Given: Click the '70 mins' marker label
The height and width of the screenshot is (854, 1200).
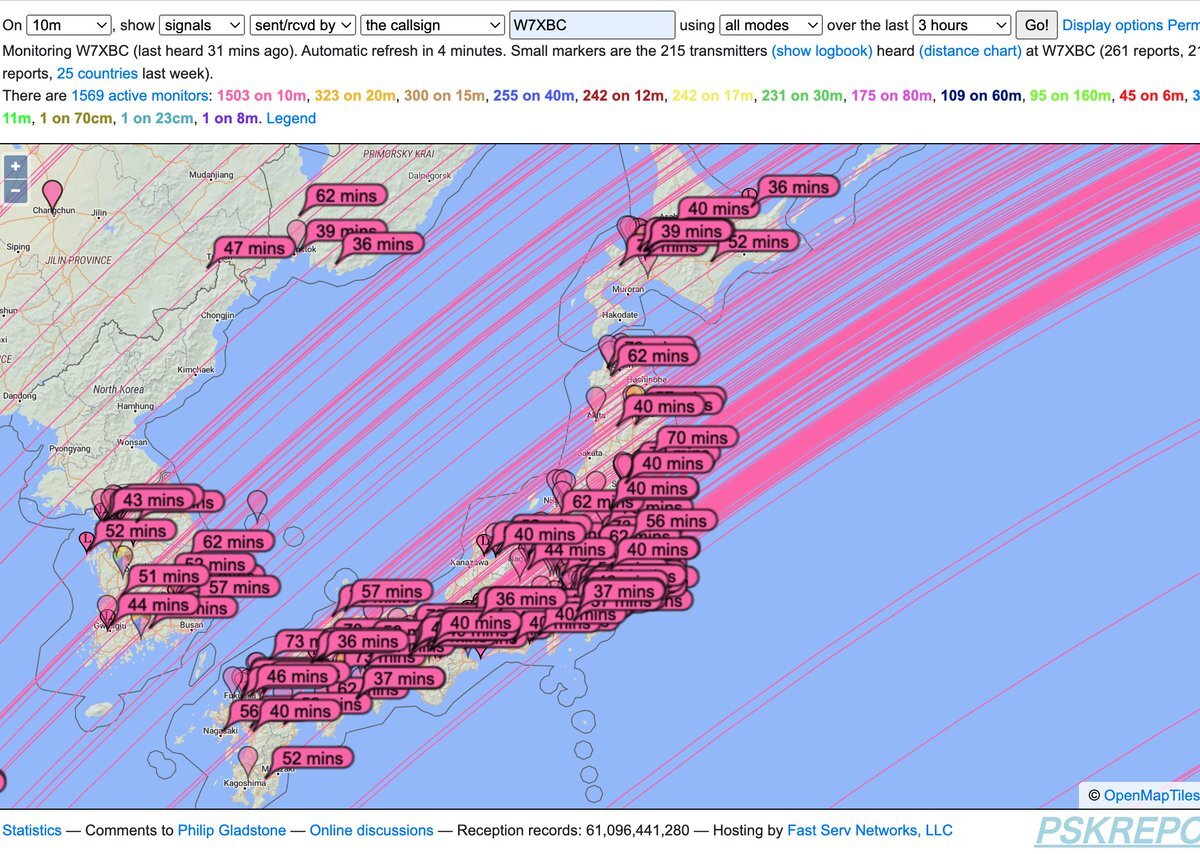Looking at the screenshot, I should (697, 437).
